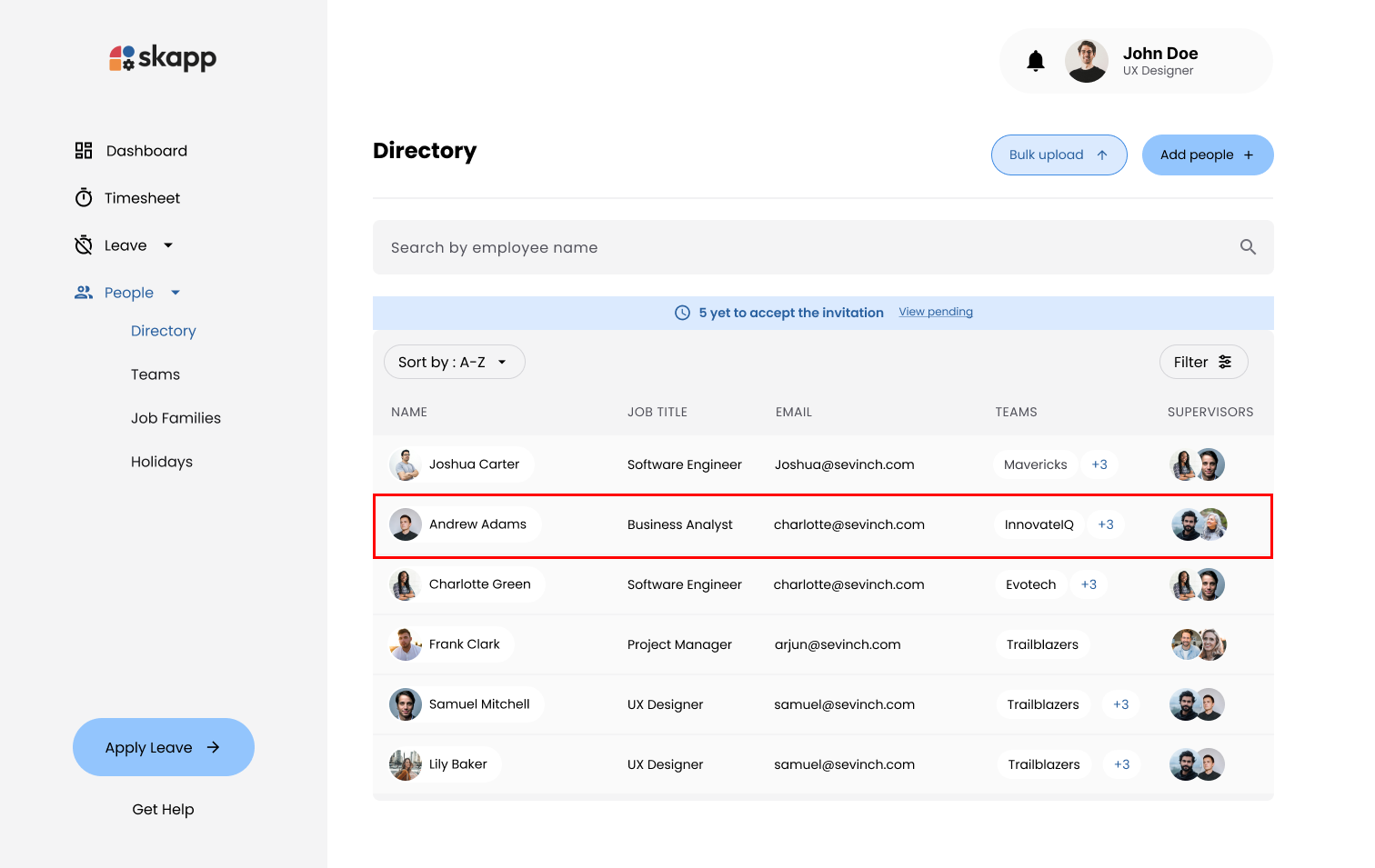Select the Timesheet icon in sidebar
Viewport: 1375px width, 868px height.
tap(84, 197)
